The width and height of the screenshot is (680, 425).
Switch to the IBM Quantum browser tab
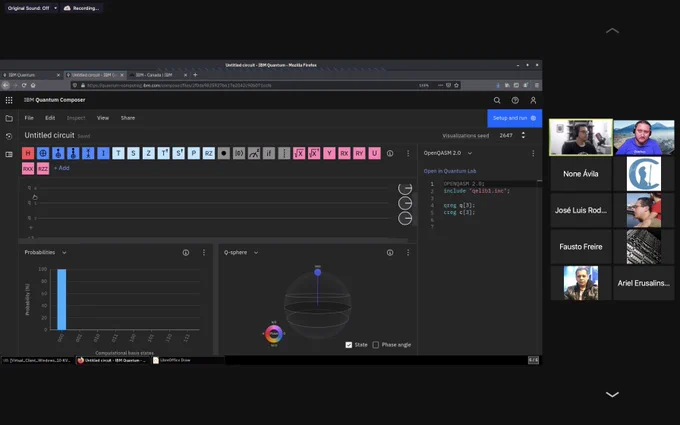[31, 75]
